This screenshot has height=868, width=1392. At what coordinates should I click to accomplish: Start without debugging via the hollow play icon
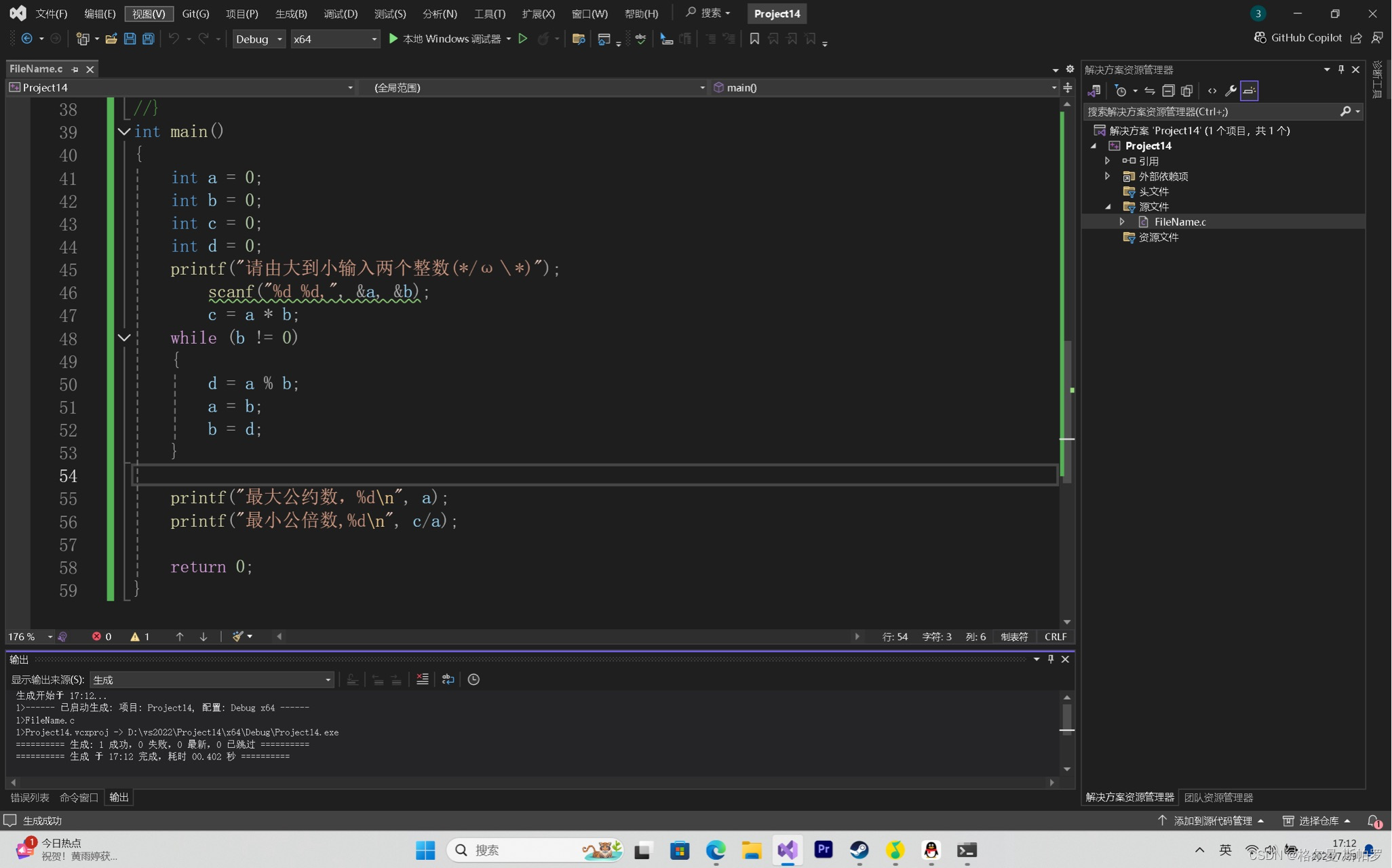click(523, 39)
